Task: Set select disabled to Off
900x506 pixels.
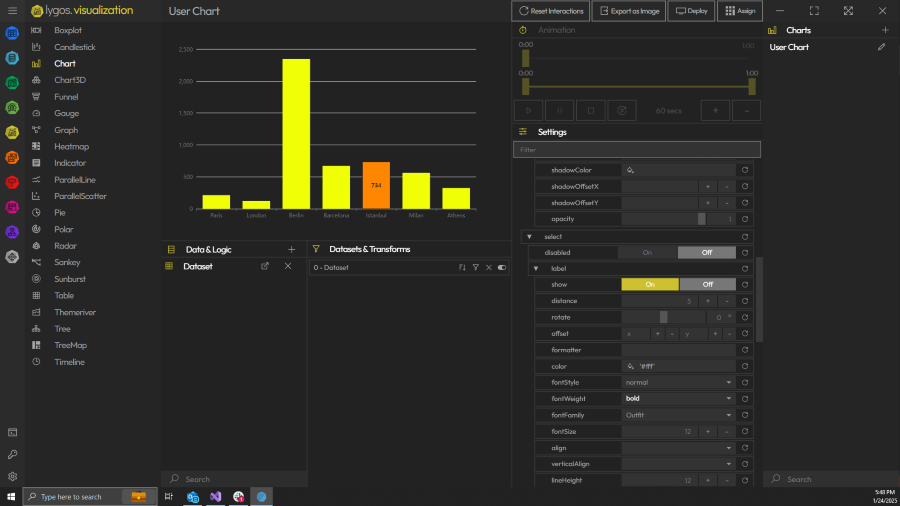Action: coord(707,252)
